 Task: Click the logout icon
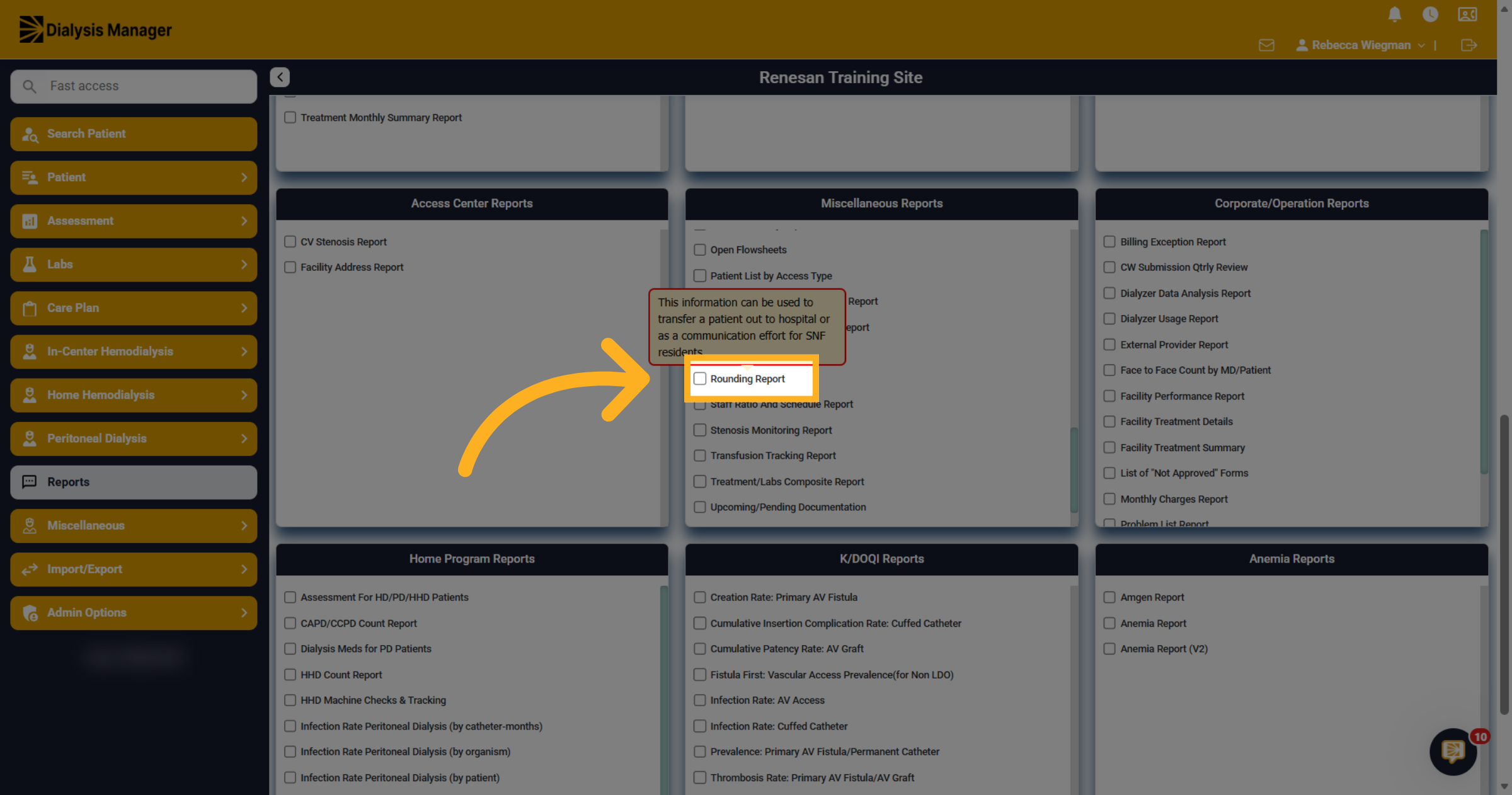(1469, 45)
